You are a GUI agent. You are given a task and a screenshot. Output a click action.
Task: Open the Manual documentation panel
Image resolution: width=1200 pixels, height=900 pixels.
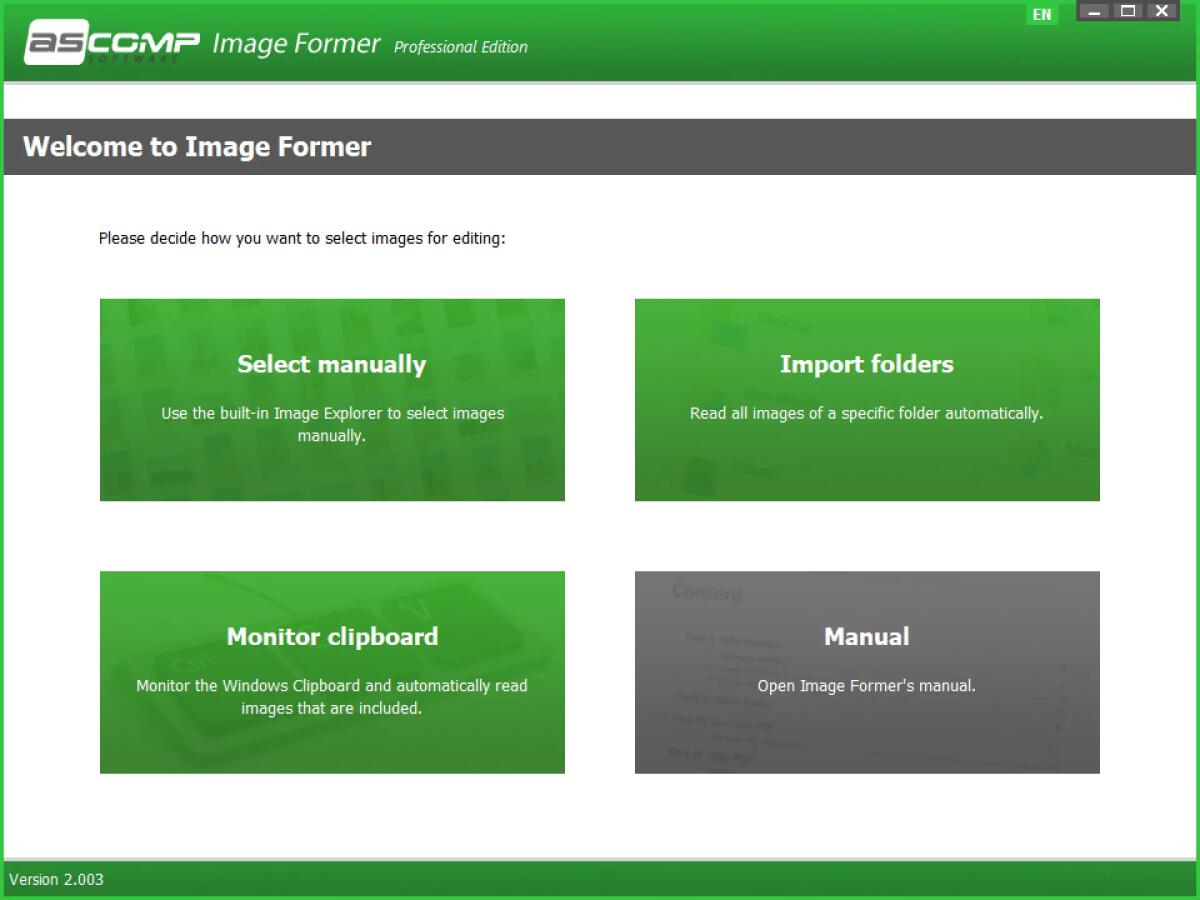click(x=866, y=672)
